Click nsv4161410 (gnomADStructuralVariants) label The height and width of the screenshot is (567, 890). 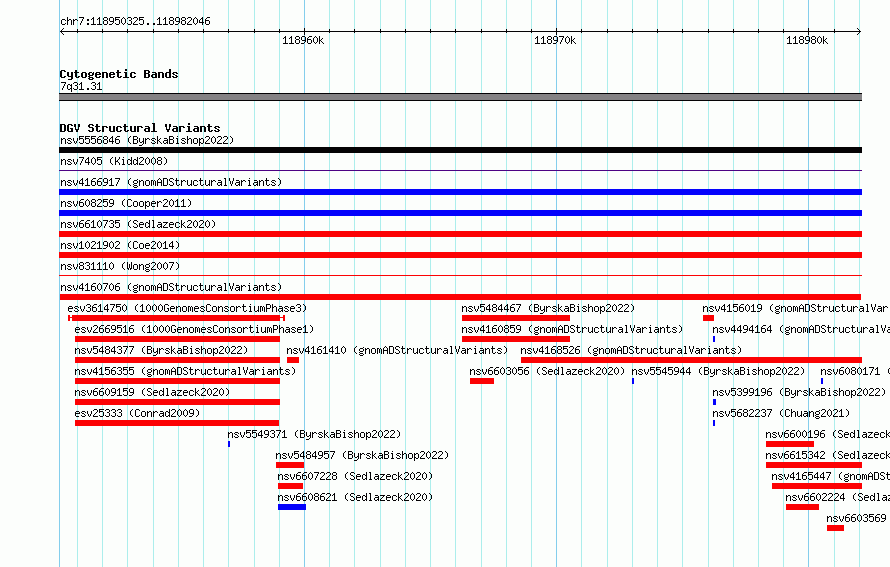(x=397, y=350)
